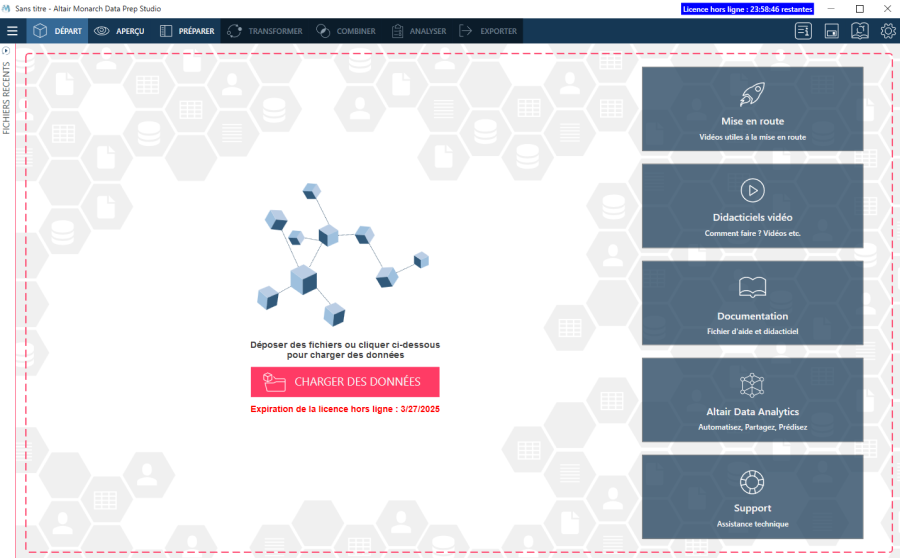Open the hamburger main menu
900x558 pixels.
pos(12,31)
